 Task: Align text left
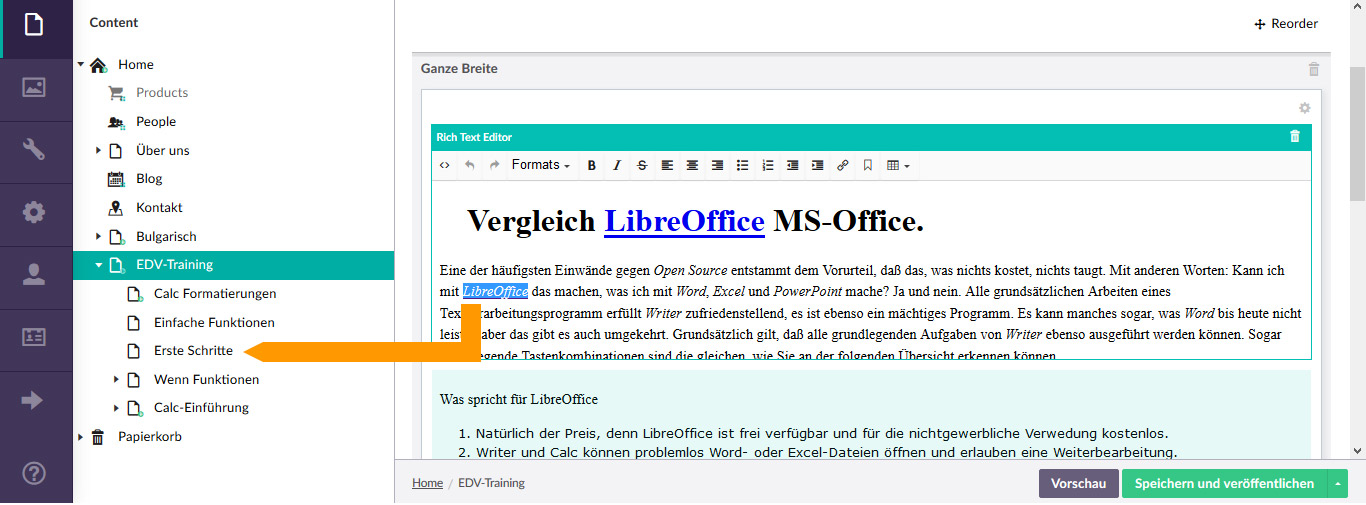667,165
